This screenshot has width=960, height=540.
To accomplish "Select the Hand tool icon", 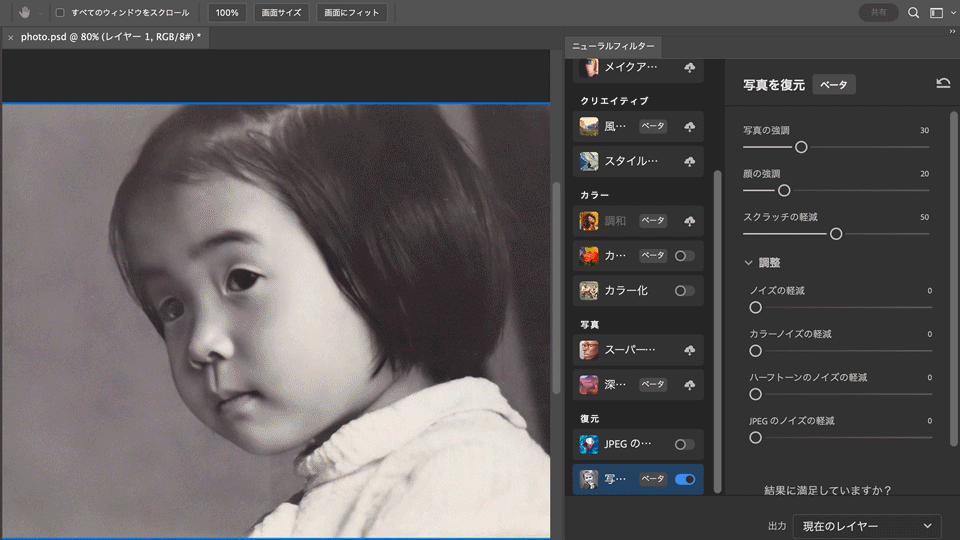I will pyautogui.click(x=24, y=12).
